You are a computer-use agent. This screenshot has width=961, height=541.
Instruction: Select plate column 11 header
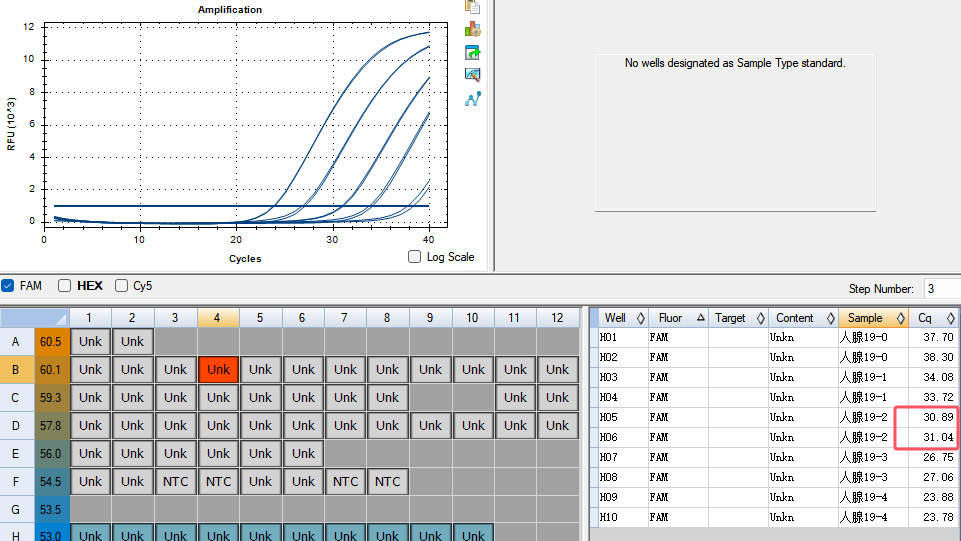point(515,318)
